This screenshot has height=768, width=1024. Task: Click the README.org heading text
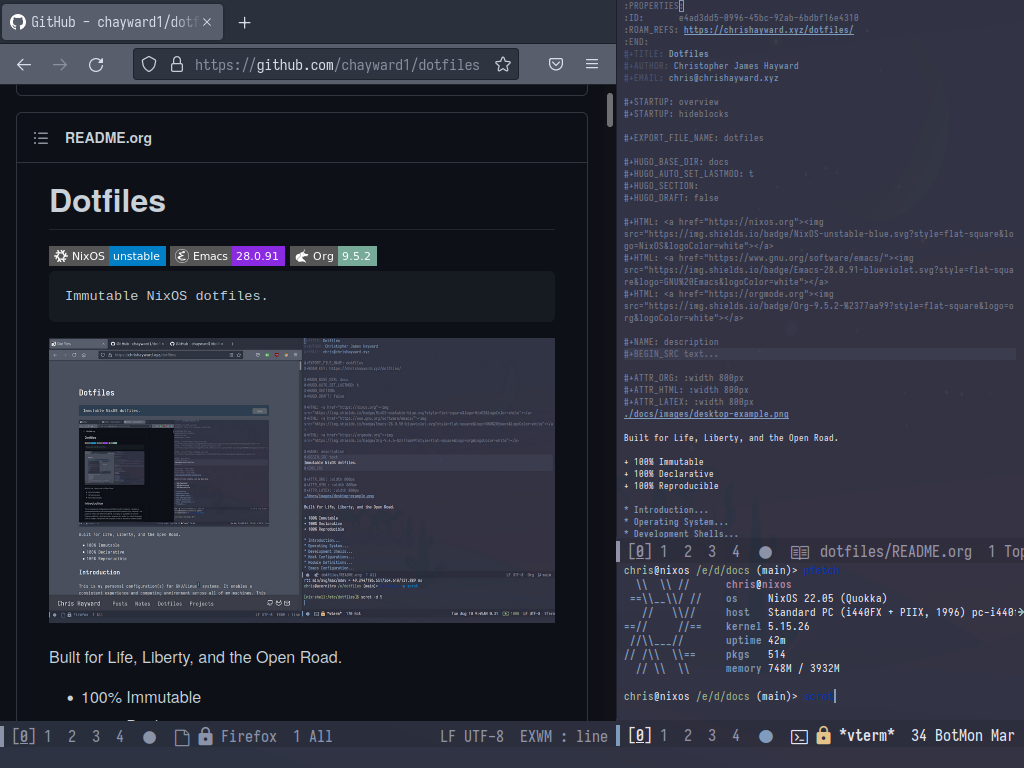tap(108, 138)
